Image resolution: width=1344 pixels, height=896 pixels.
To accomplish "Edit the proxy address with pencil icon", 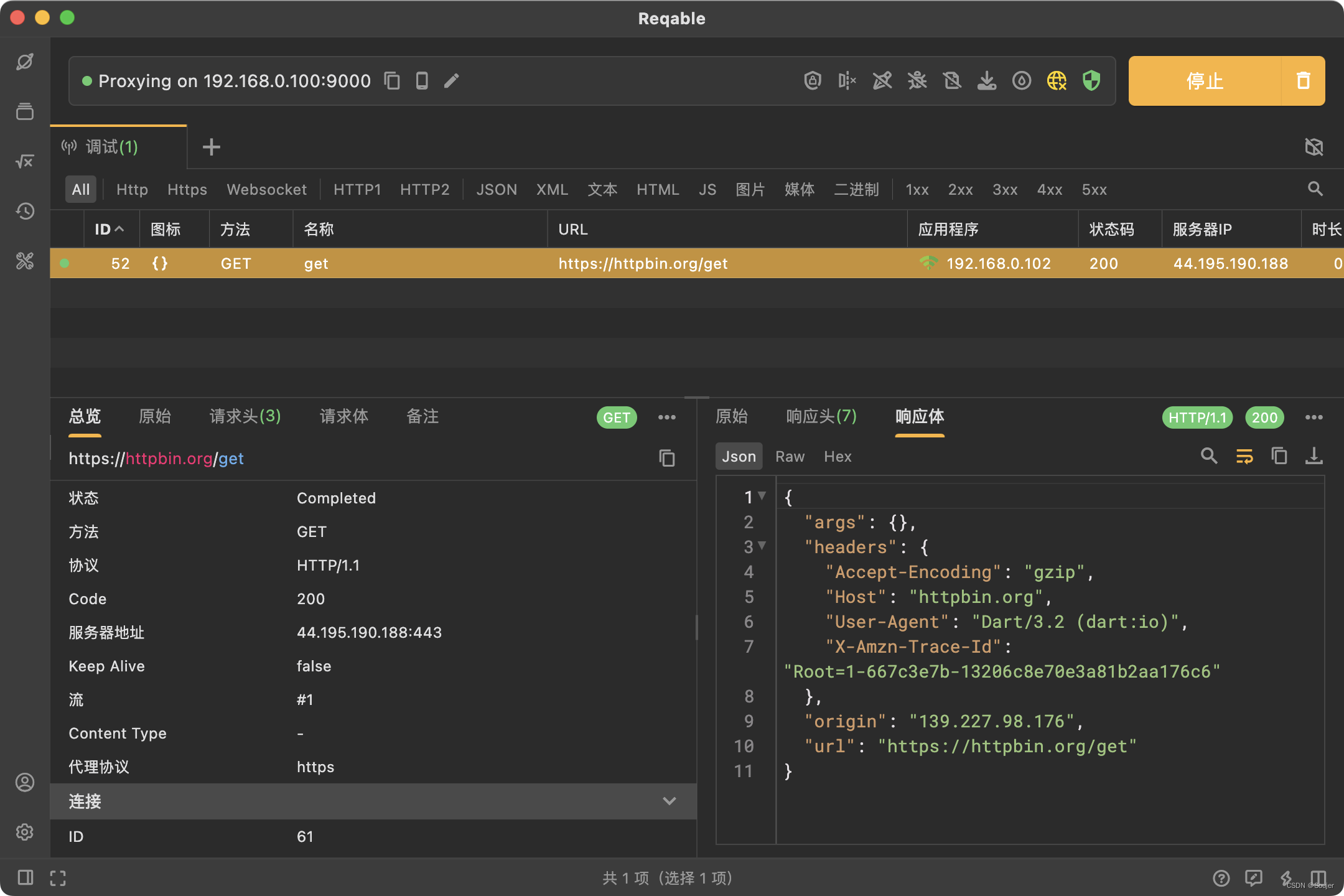I will coord(452,81).
